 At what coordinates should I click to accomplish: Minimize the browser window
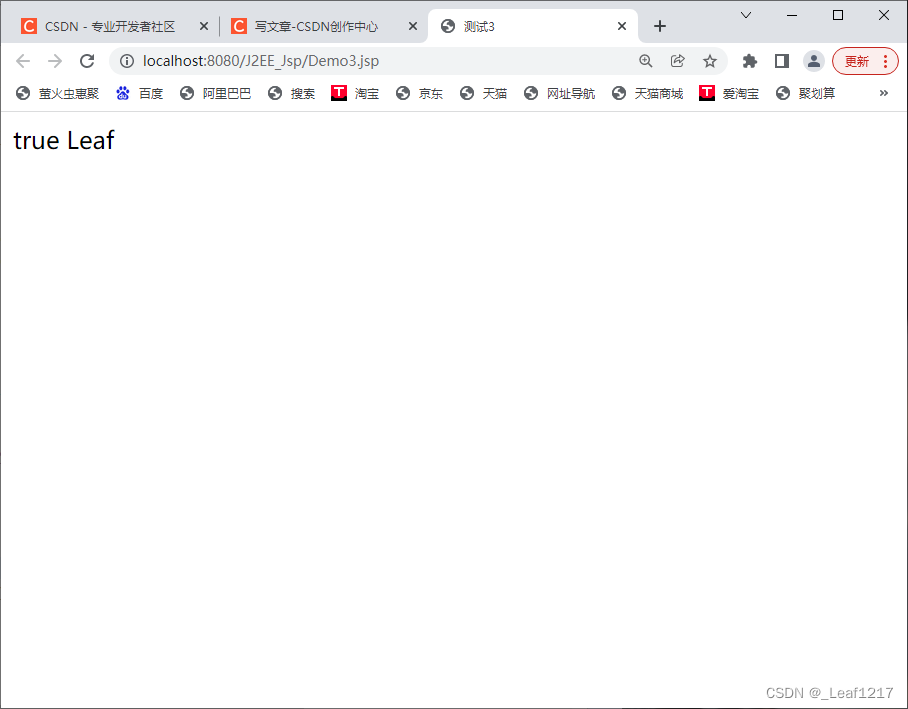(792, 15)
